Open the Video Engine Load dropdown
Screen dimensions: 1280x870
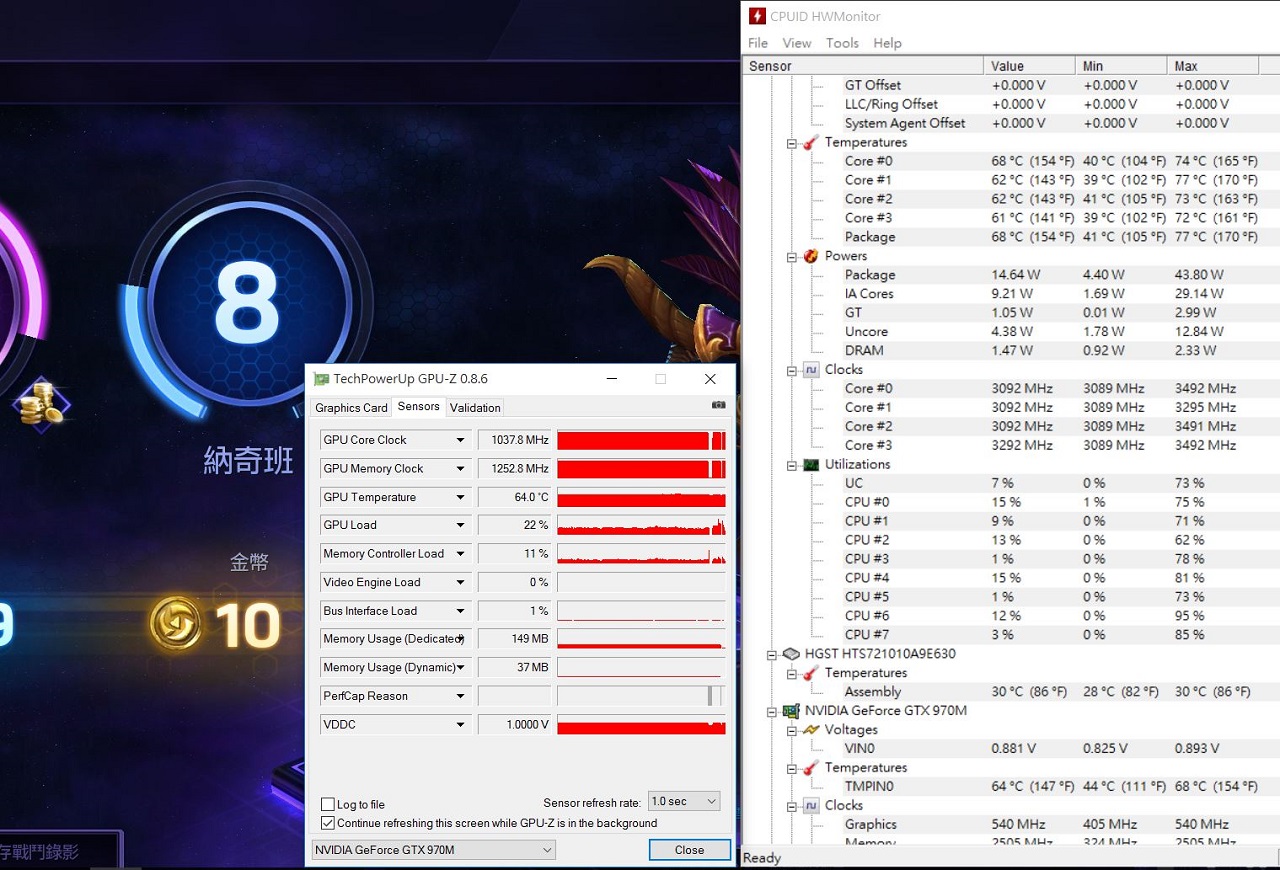click(x=461, y=582)
